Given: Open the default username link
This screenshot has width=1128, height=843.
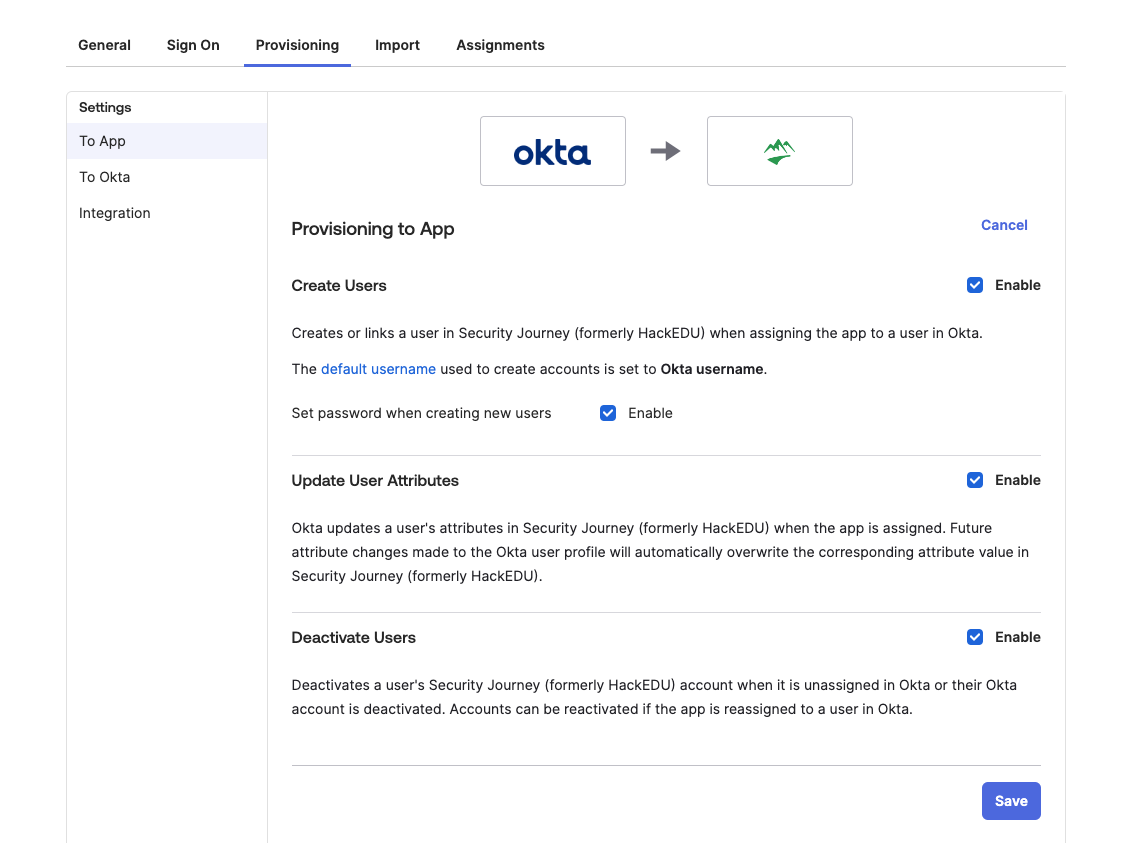Looking at the screenshot, I should [378, 369].
